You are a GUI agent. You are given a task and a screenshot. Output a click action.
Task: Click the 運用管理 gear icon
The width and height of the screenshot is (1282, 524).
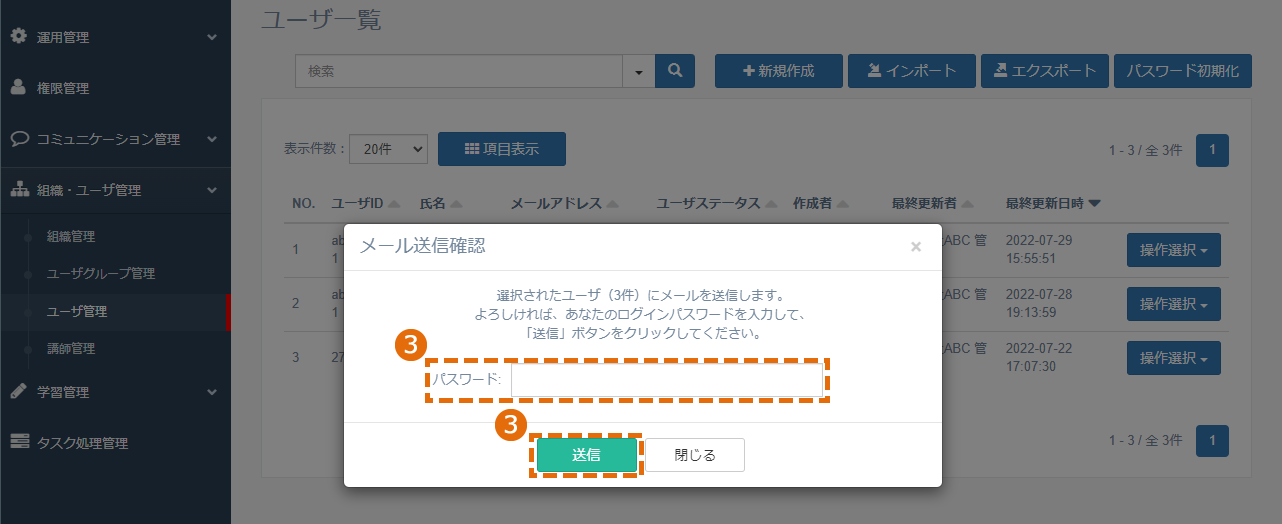click(x=18, y=36)
